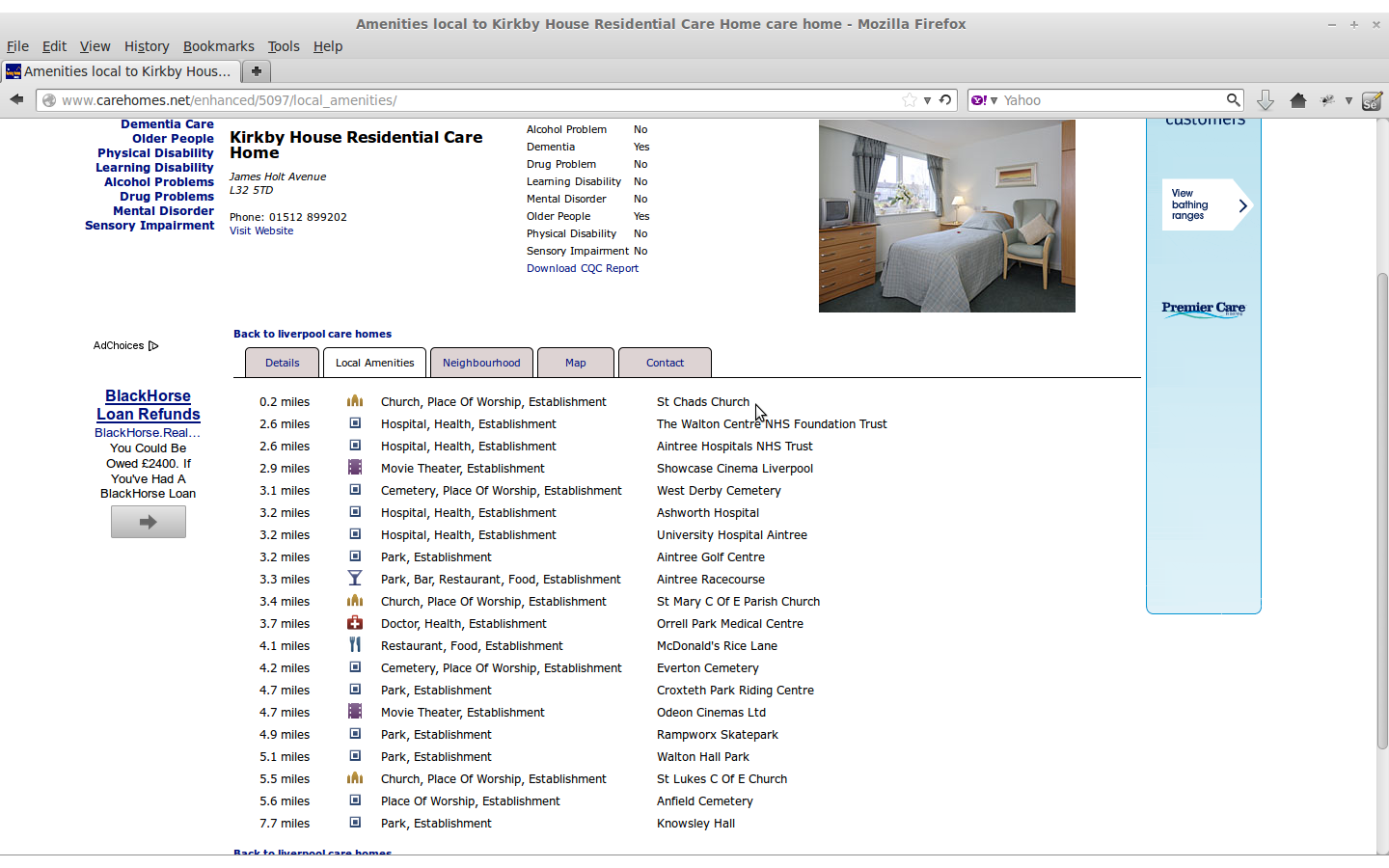This screenshot has height=868, width=1389.
Task: Toggle the bookmark star in the address bar
Action: pos(908,99)
